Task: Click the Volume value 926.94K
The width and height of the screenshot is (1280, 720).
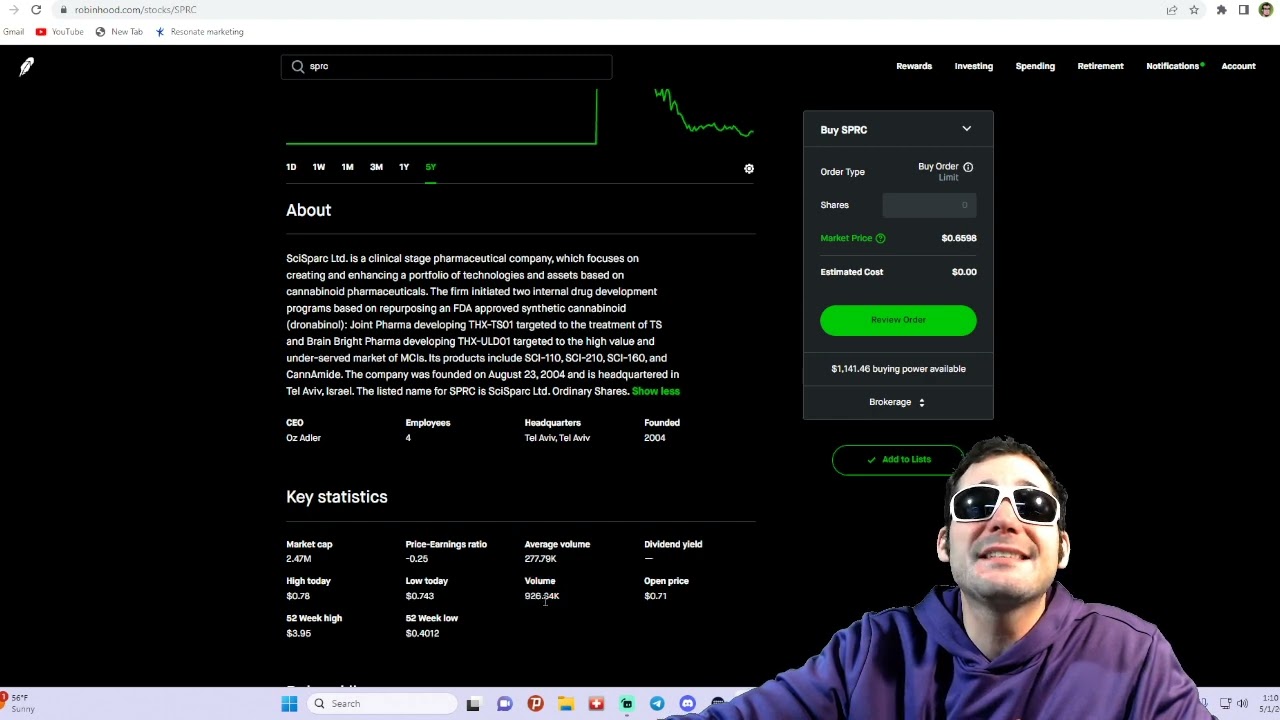Action: pos(542,596)
